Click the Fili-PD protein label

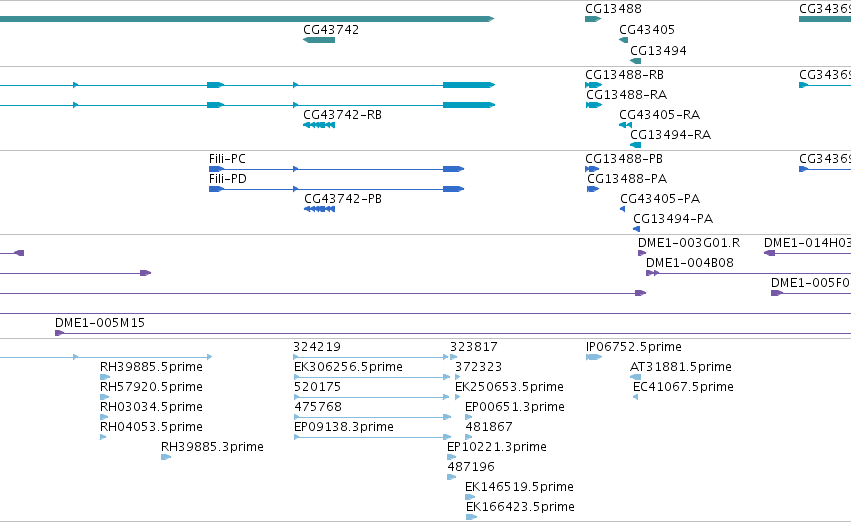click(228, 179)
